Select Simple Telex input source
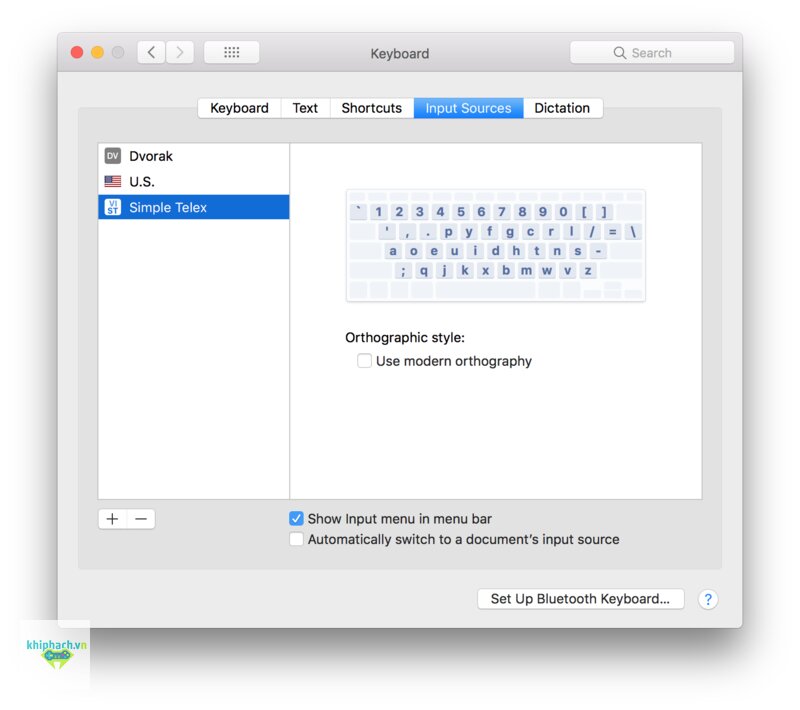This screenshot has width=800, height=710. pyautogui.click(x=194, y=207)
